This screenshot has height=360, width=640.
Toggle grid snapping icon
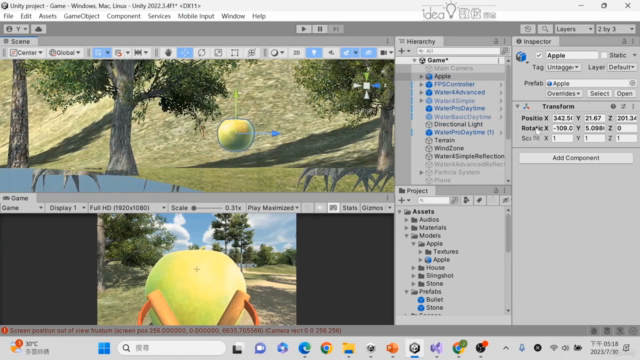coord(98,53)
